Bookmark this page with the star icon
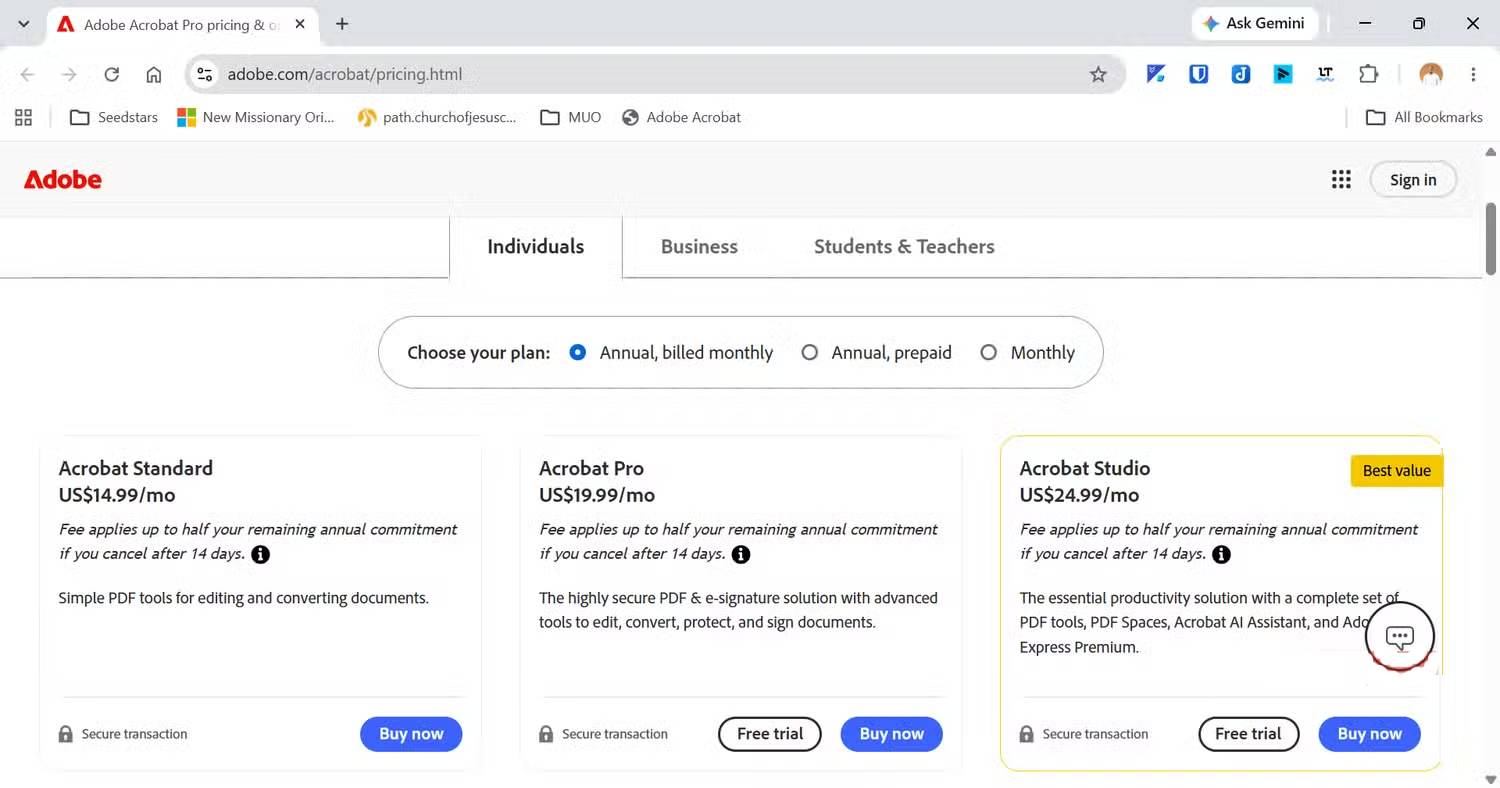The width and height of the screenshot is (1500, 788). pyautogui.click(x=1098, y=74)
